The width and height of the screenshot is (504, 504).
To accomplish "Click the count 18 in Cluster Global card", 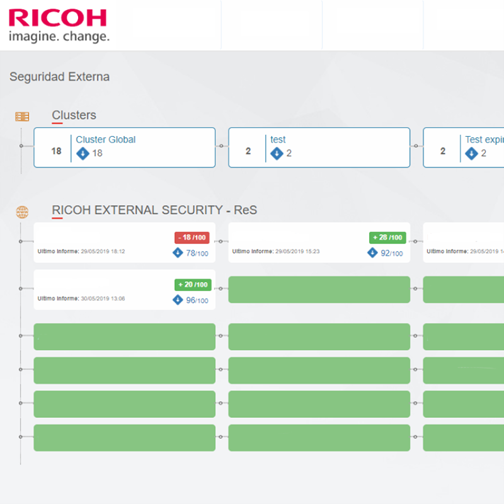I will (x=56, y=151).
